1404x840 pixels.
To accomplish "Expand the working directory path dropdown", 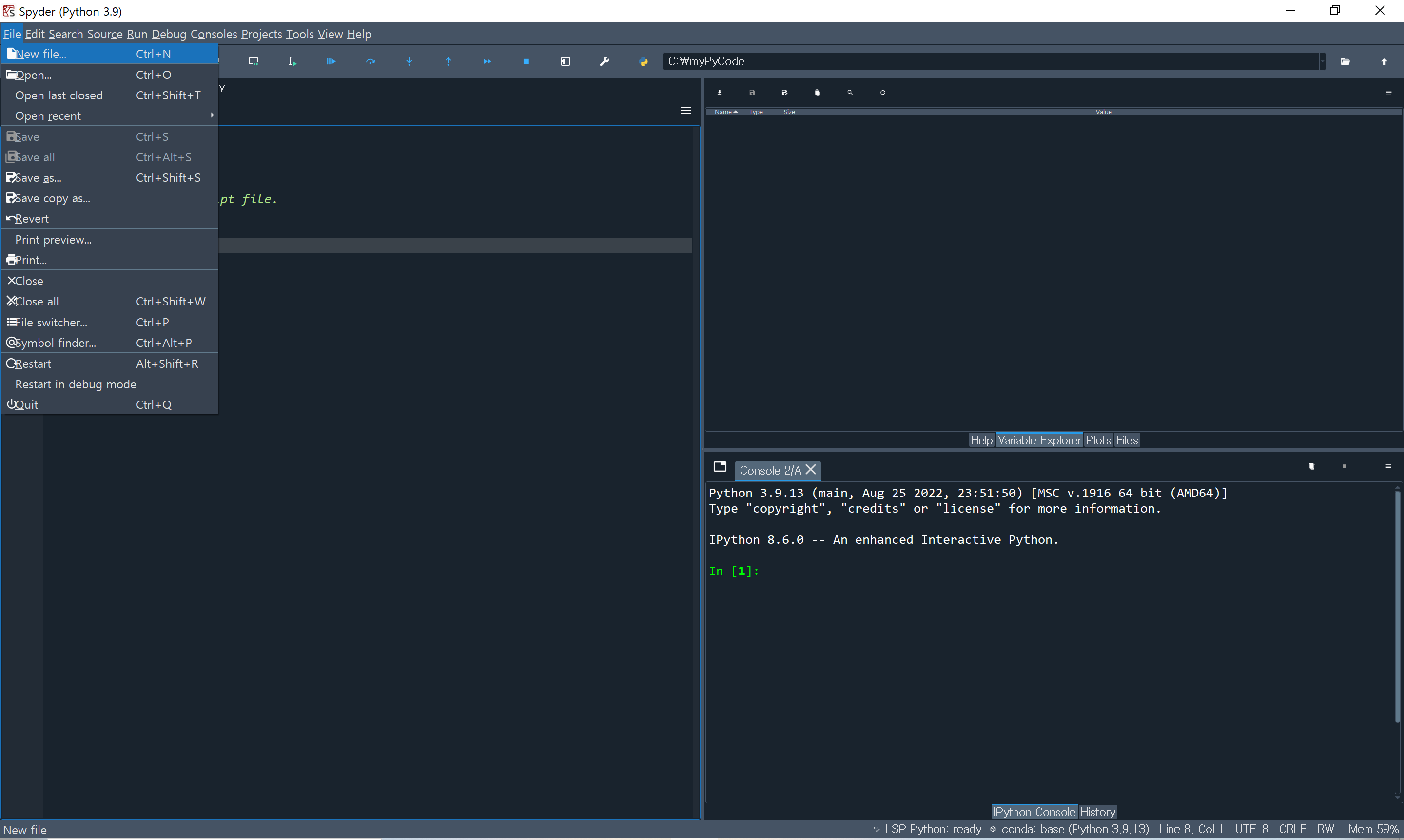I will pyautogui.click(x=1322, y=61).
